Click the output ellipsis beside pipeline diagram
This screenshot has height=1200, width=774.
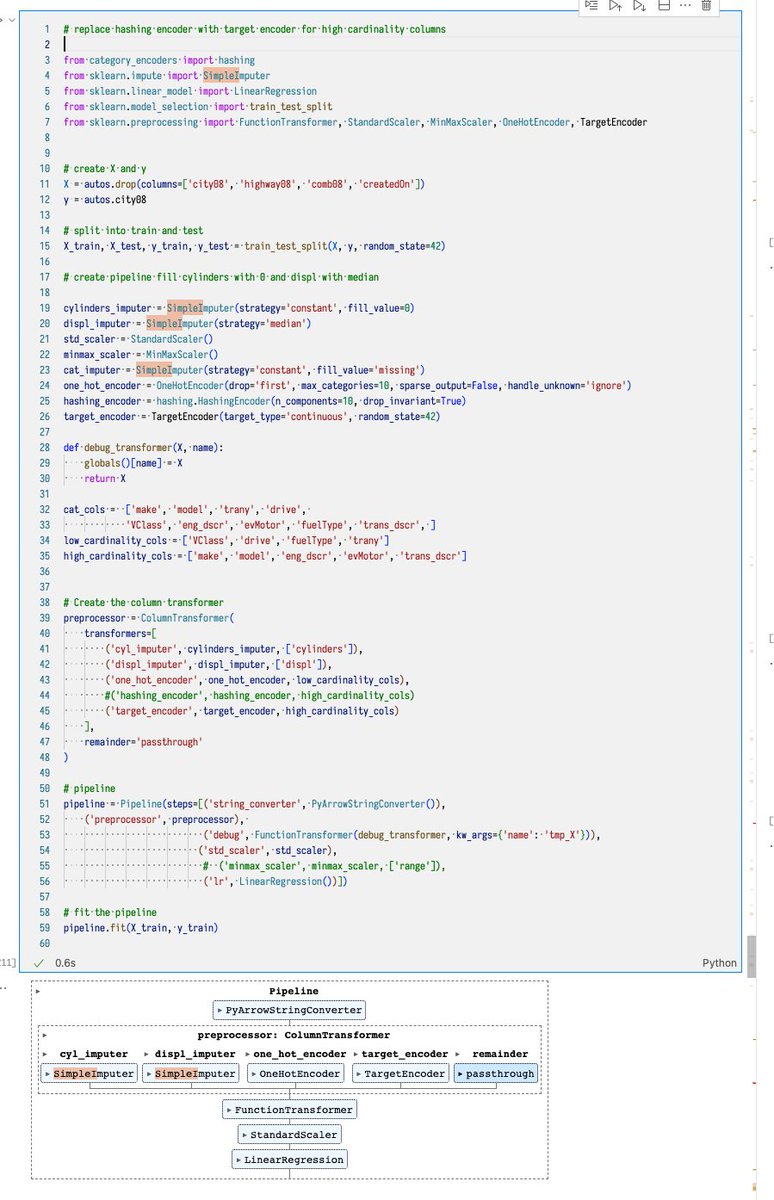4,987
